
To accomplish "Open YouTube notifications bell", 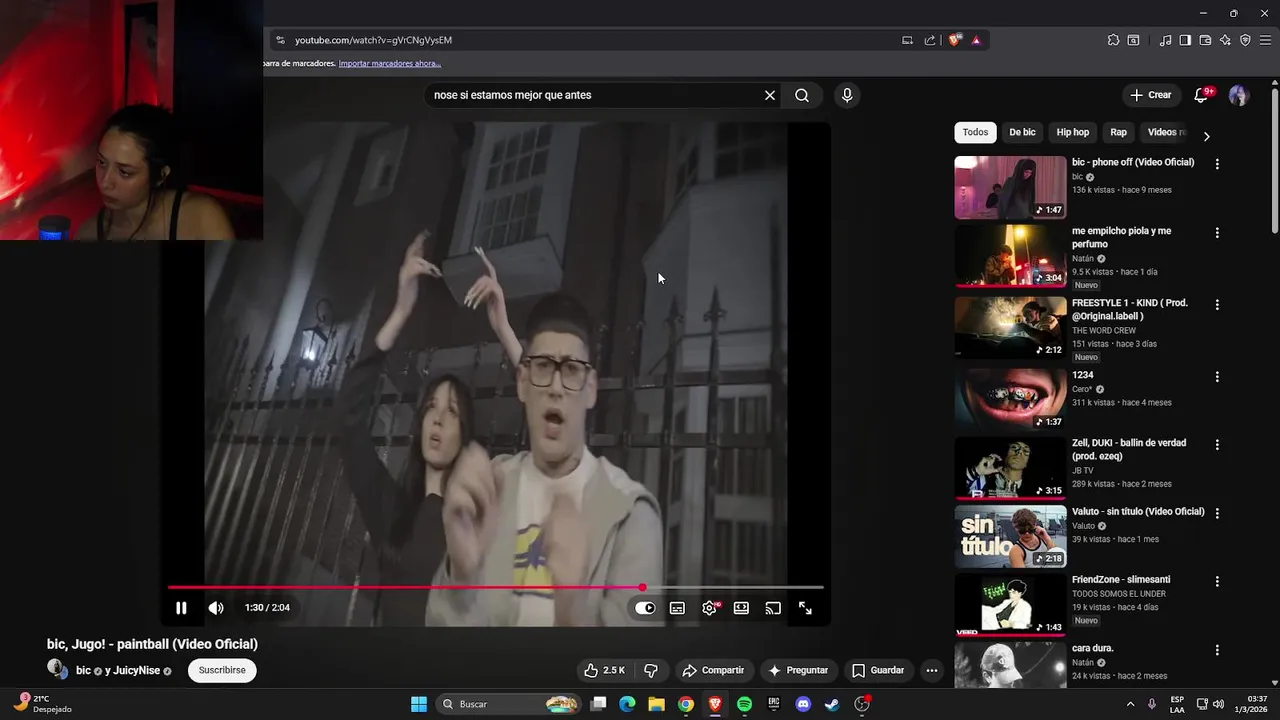I will tap(1202, 95).
